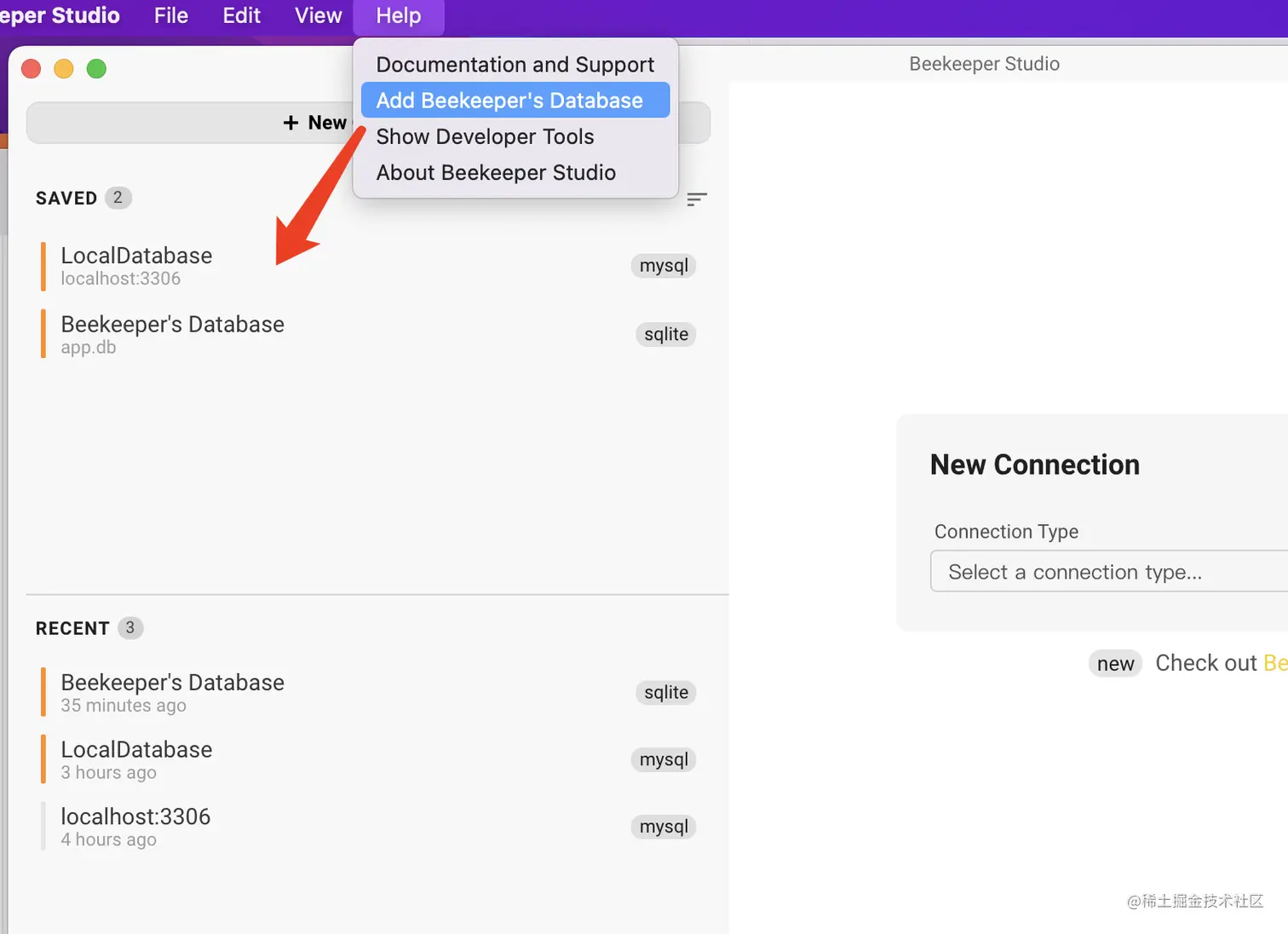
Task: Click mysql badge on recent LocalDatabase
Action: point(664,759)
